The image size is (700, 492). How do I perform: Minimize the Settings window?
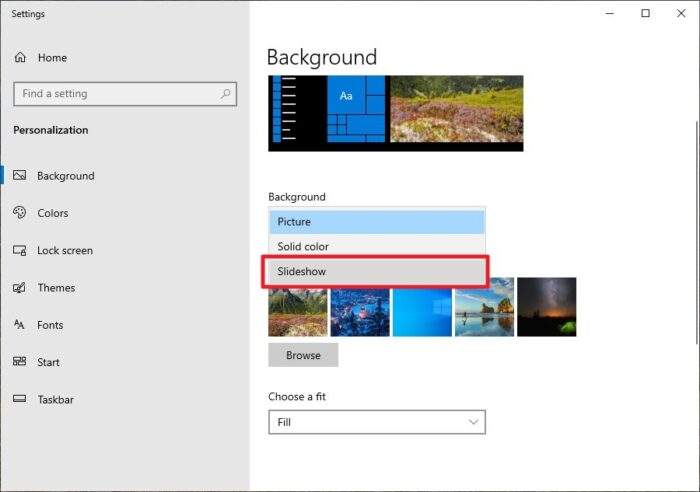(610, 13)
